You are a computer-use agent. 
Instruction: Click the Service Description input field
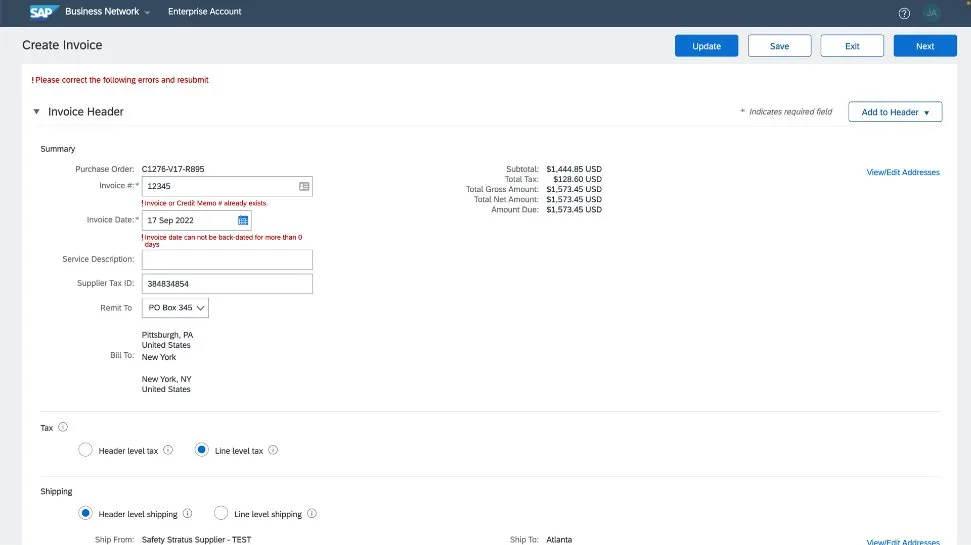[227, 259]
